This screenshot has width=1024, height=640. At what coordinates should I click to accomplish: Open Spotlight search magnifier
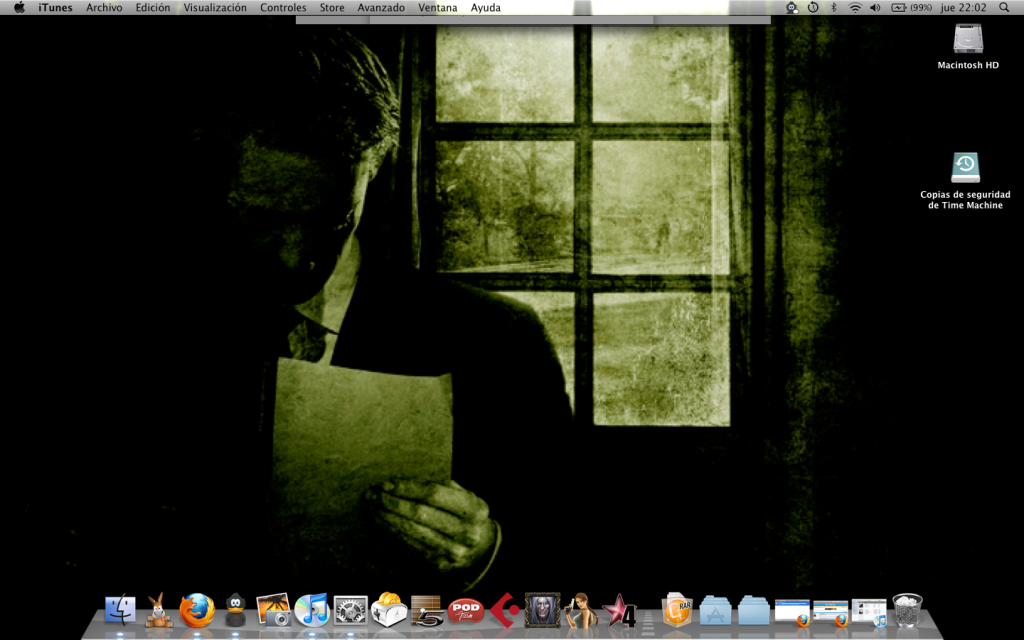pyautogui.click(x=1004, y=7)
